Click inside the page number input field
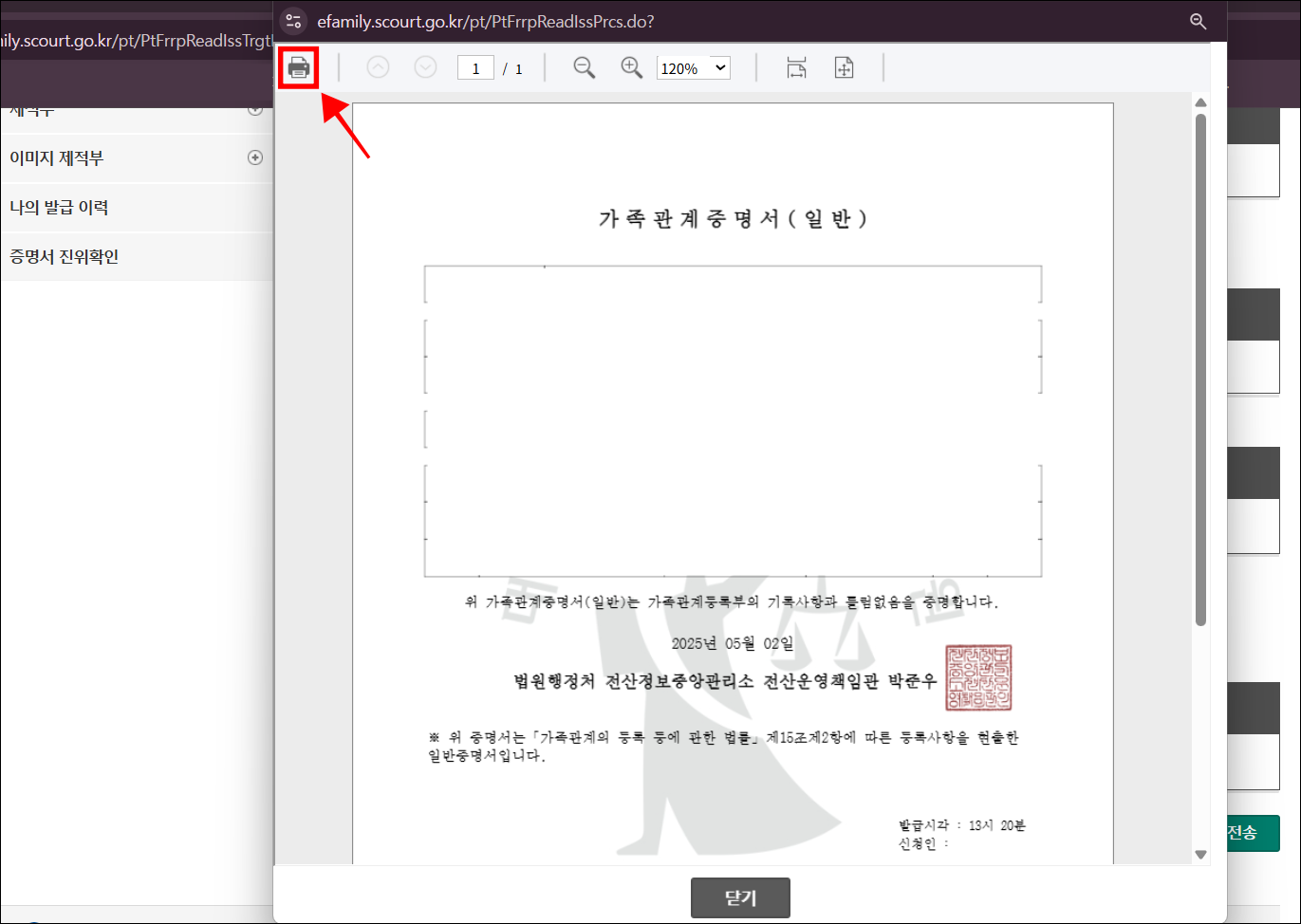This screenshot has height=924, width=1301. coord(474,67)
